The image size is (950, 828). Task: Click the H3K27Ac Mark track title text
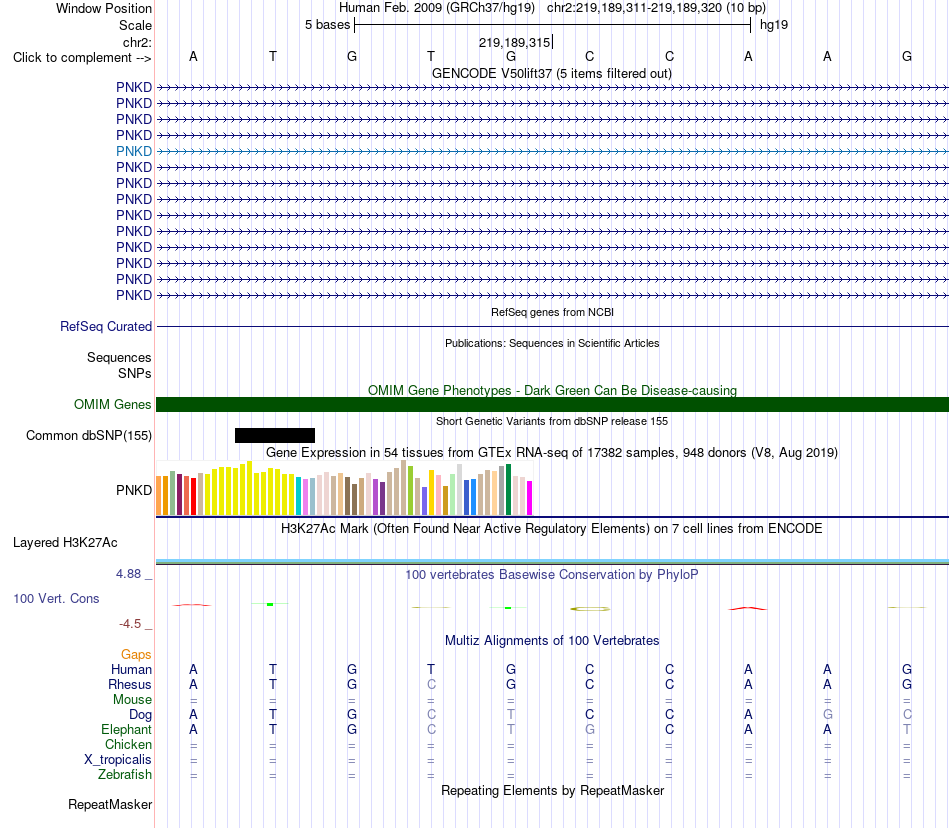coord(551,528)
